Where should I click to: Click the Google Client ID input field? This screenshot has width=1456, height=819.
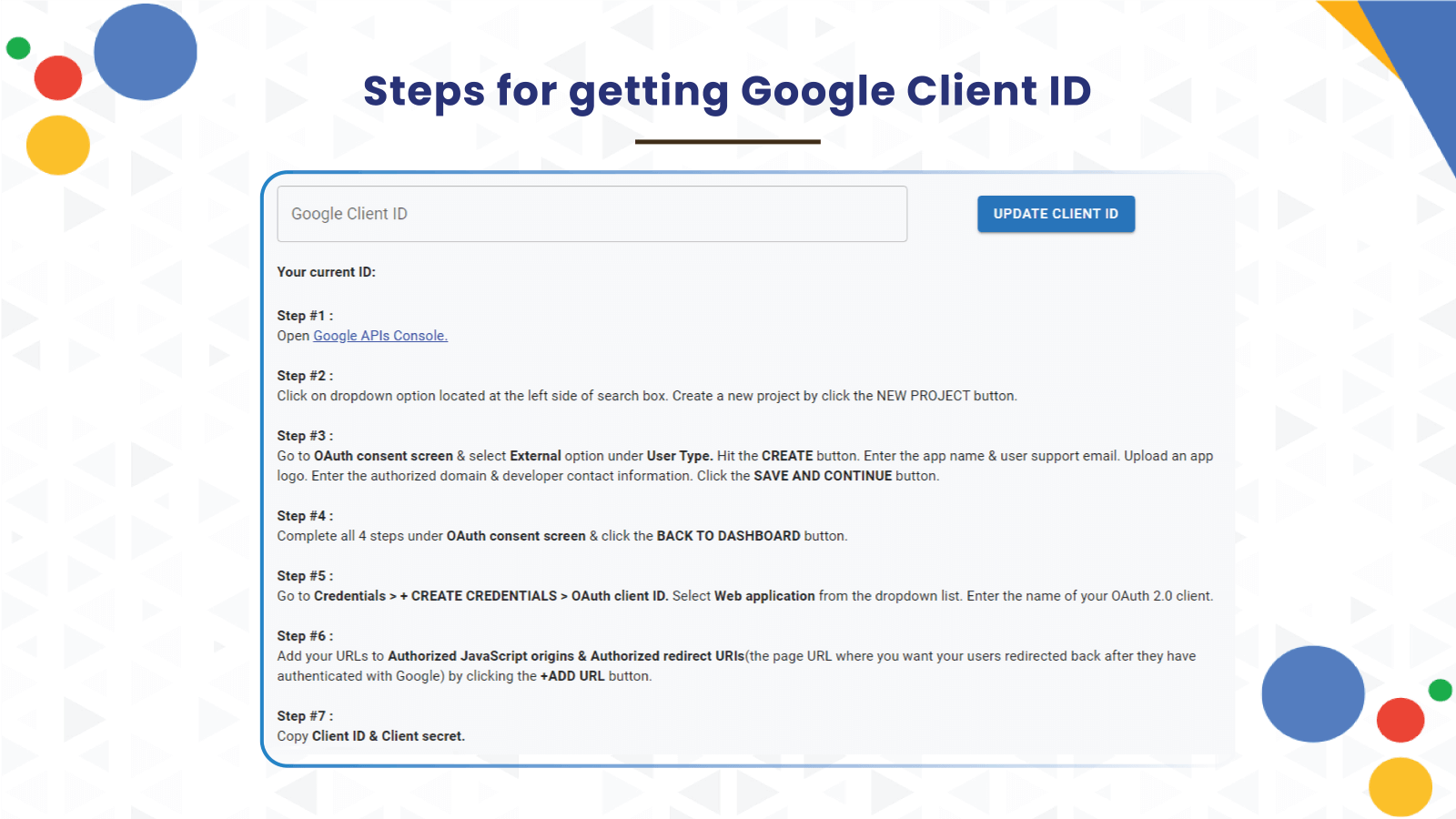[x=591, y=214]
